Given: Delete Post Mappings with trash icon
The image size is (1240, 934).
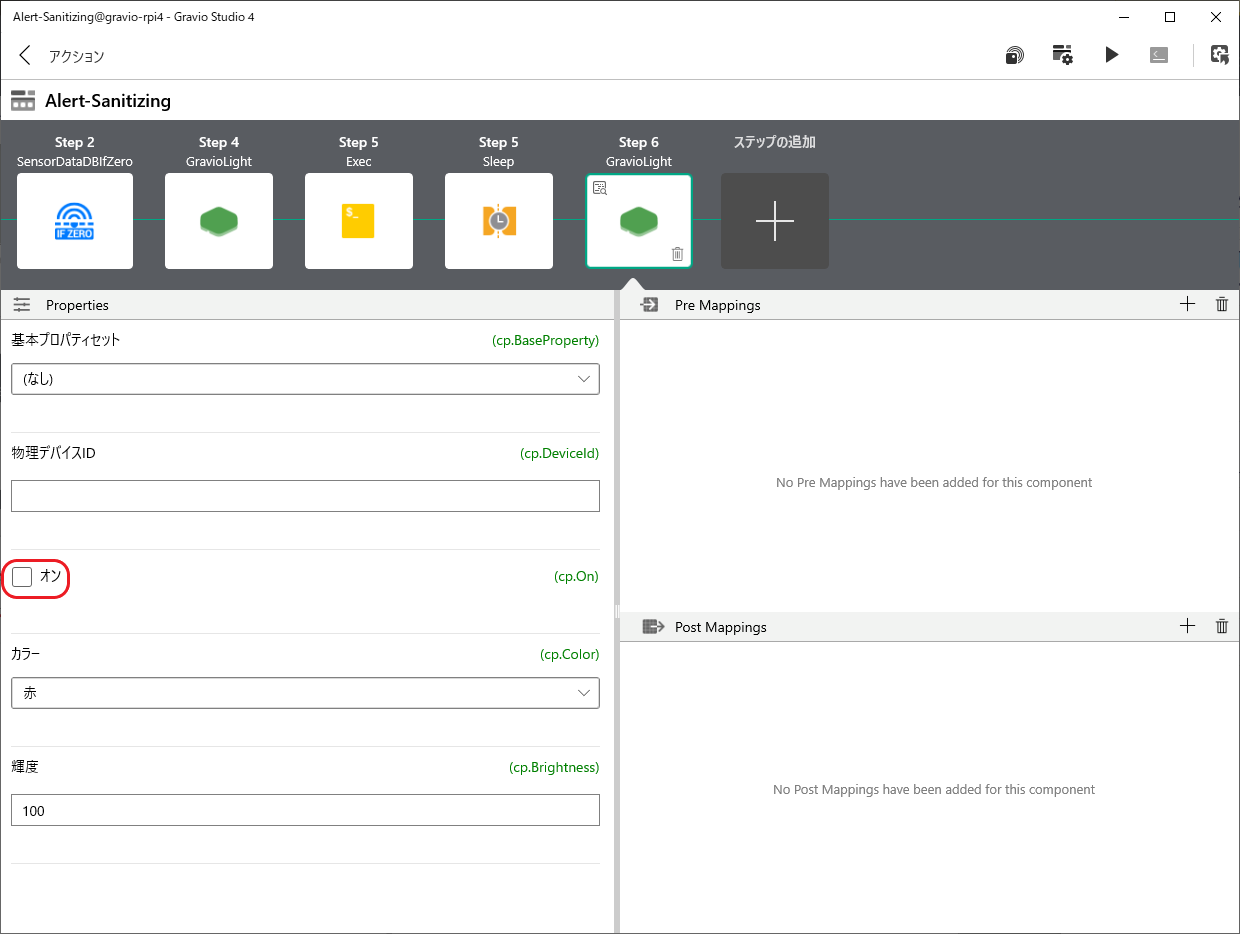Looking at the screenshot, I should pyautogui.click(x=1221, y=626).
